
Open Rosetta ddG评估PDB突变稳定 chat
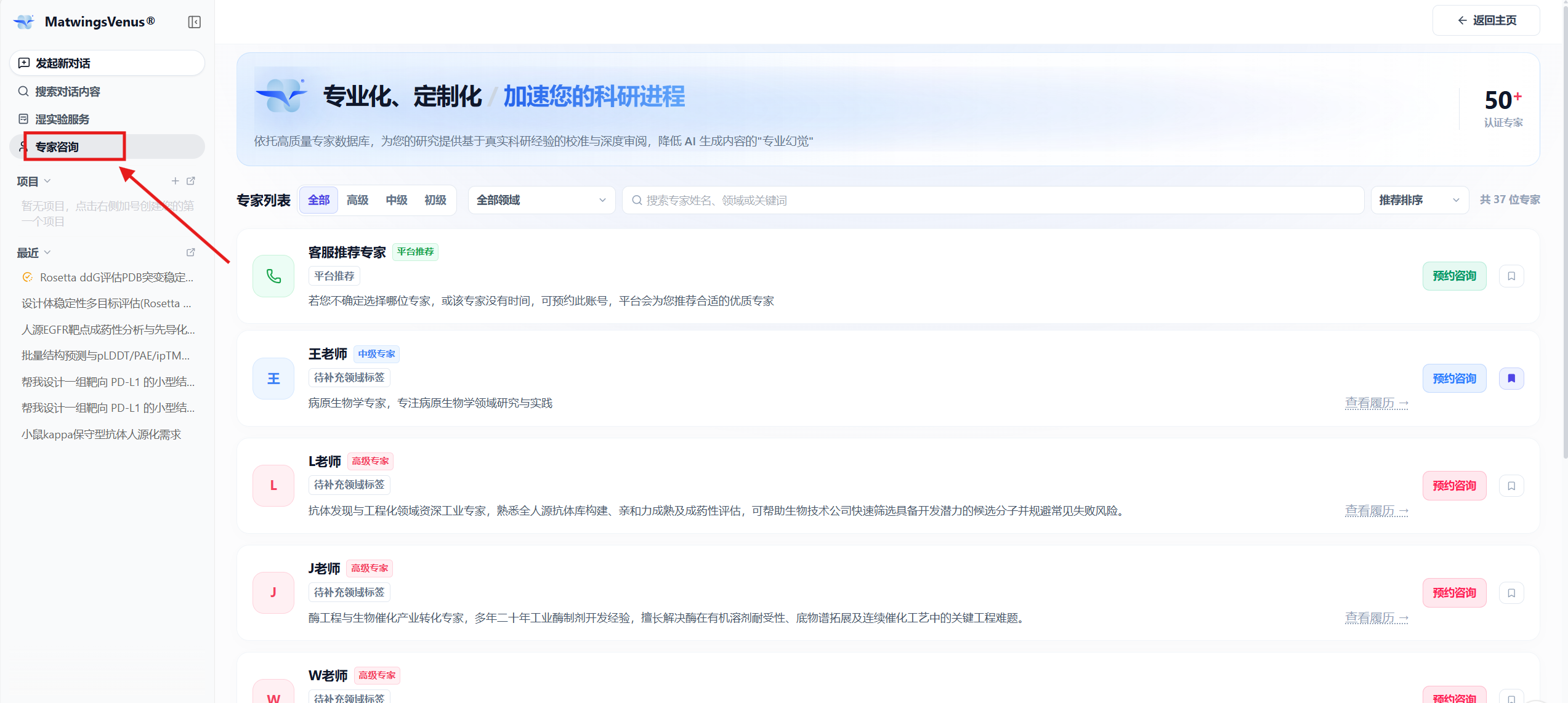pos(107,278)
